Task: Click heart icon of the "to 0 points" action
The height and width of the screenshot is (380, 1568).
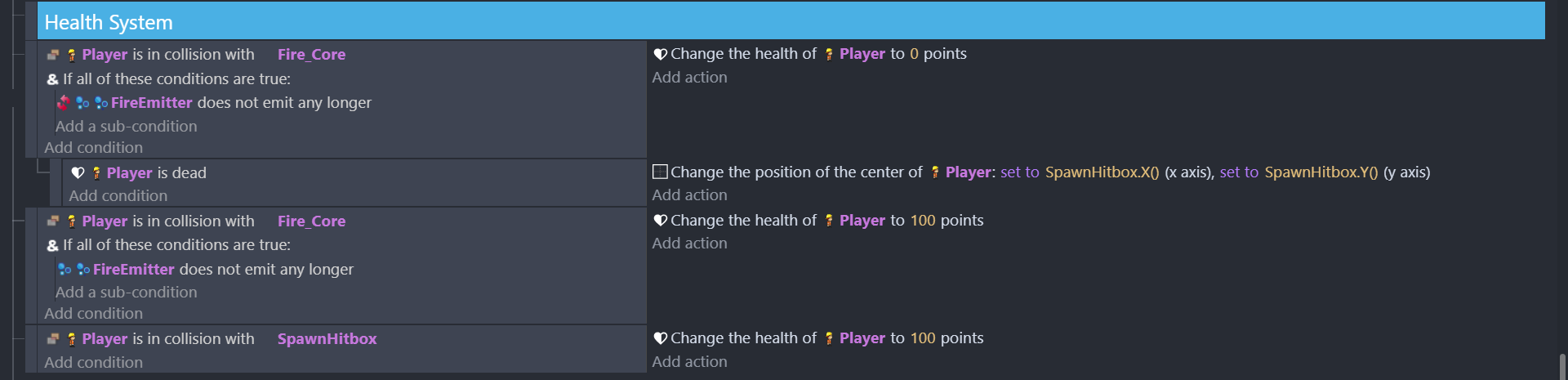Action: tap(660, 54)
